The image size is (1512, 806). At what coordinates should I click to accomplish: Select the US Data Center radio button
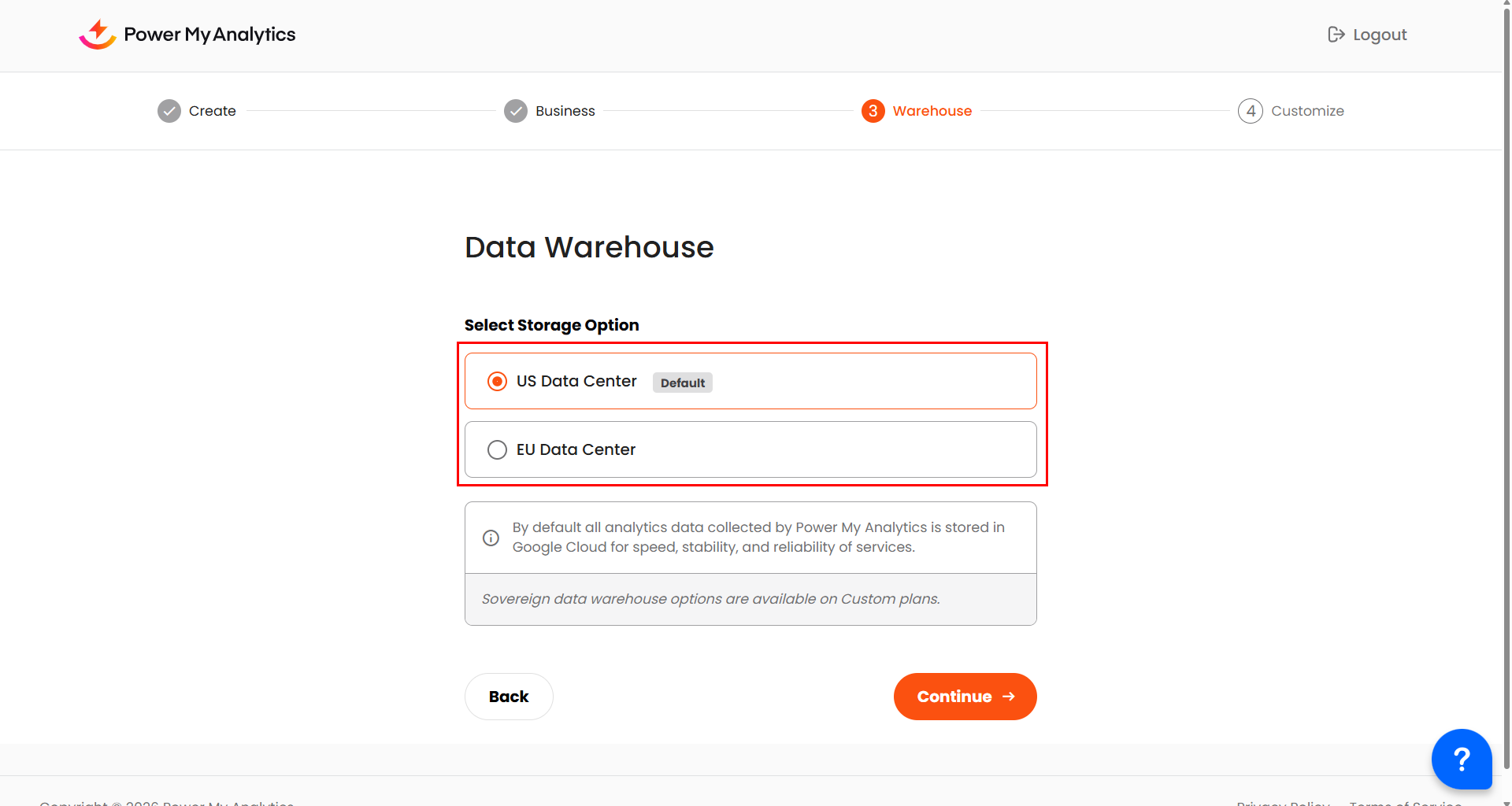click(497, 382)
